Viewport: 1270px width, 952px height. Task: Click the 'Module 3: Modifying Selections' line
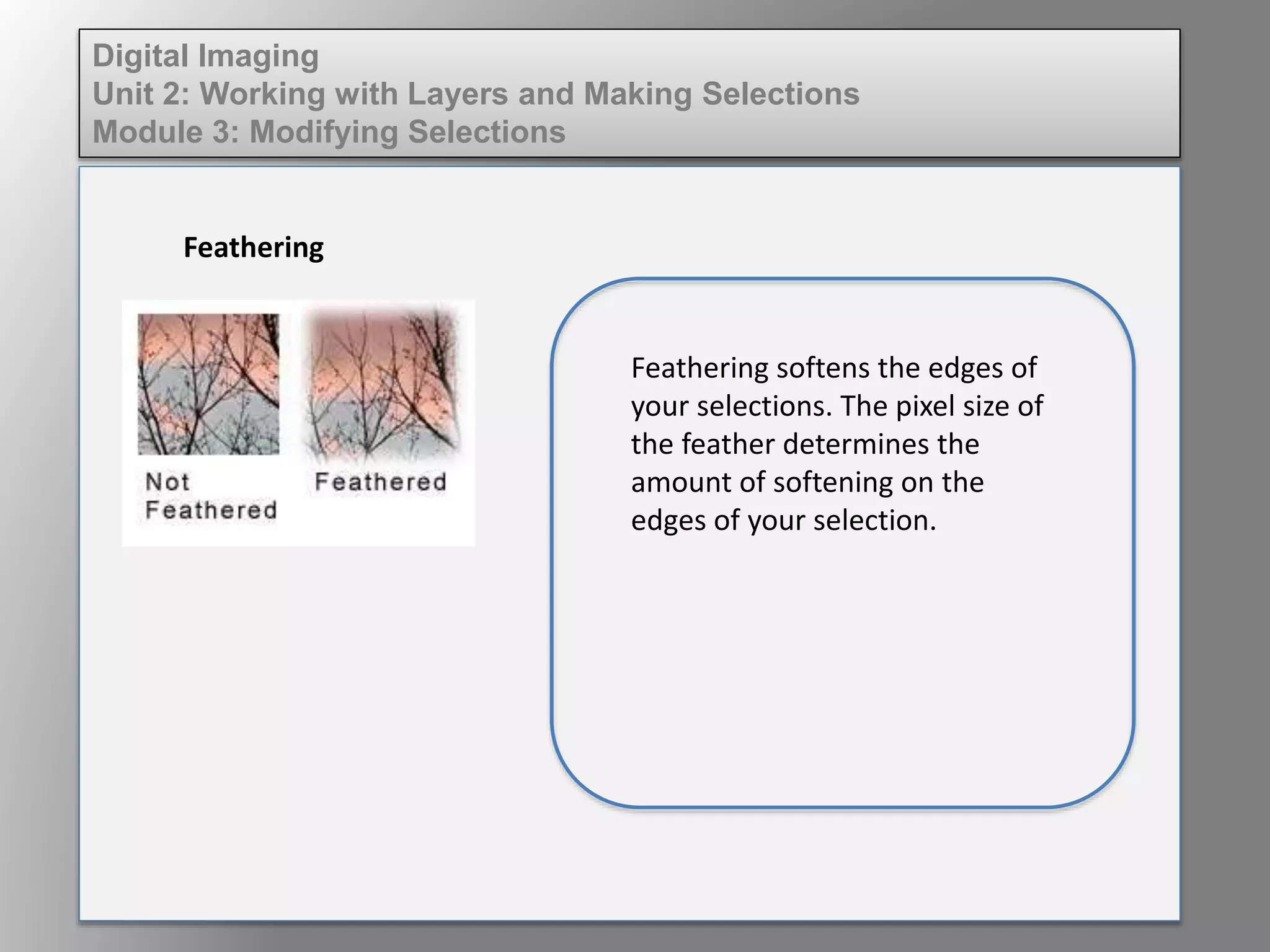click(x=329, y=132)
